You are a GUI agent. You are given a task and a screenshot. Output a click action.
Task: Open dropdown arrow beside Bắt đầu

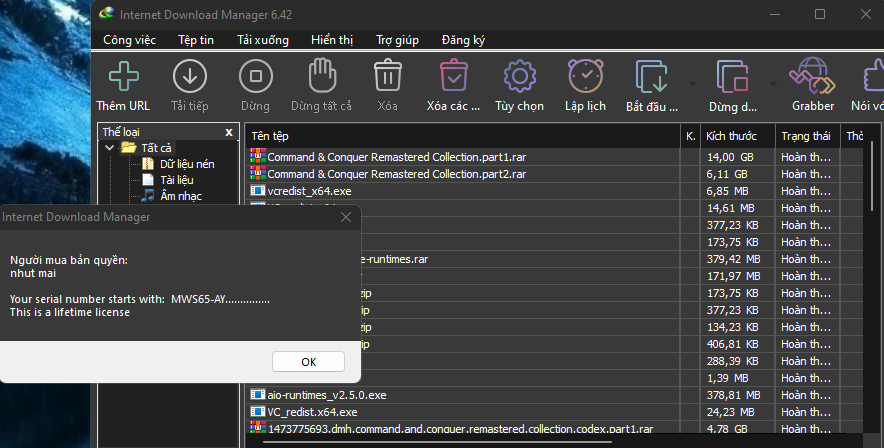tap(692, 84)
